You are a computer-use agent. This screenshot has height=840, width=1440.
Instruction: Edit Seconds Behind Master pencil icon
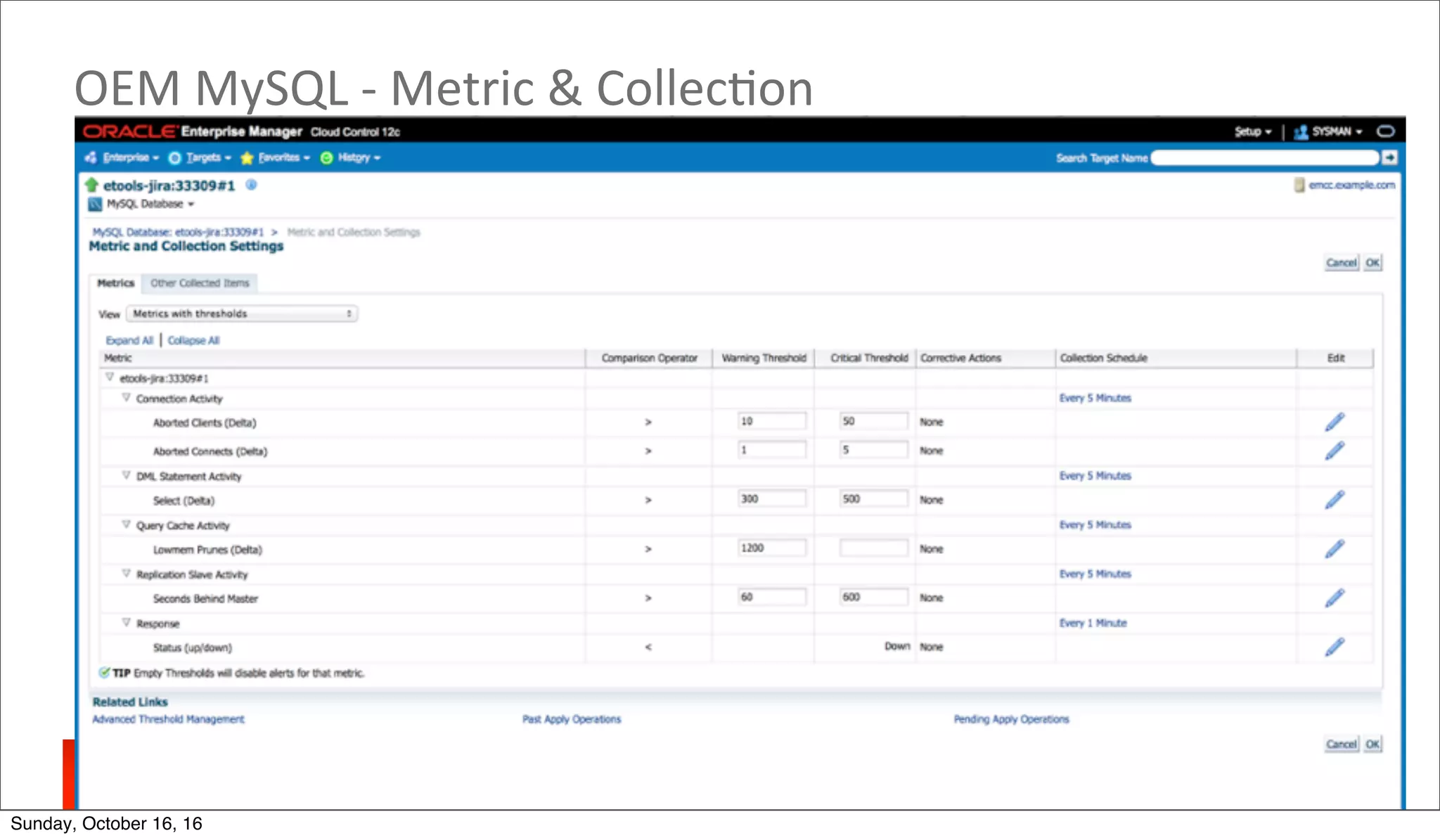[1335, 598]
